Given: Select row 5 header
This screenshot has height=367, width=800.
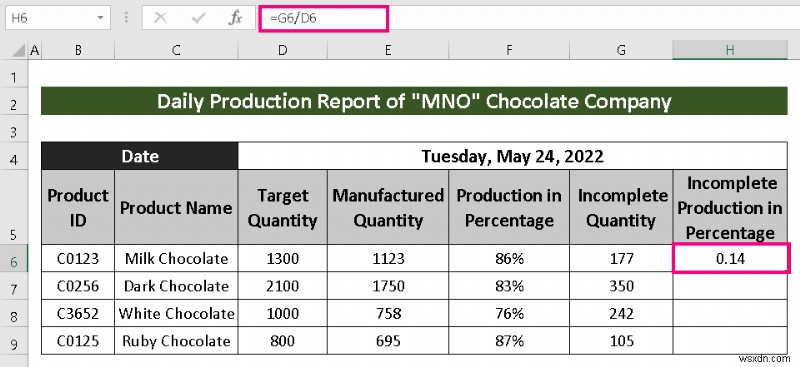Looking at the screenshot, I should coord(14,207).
